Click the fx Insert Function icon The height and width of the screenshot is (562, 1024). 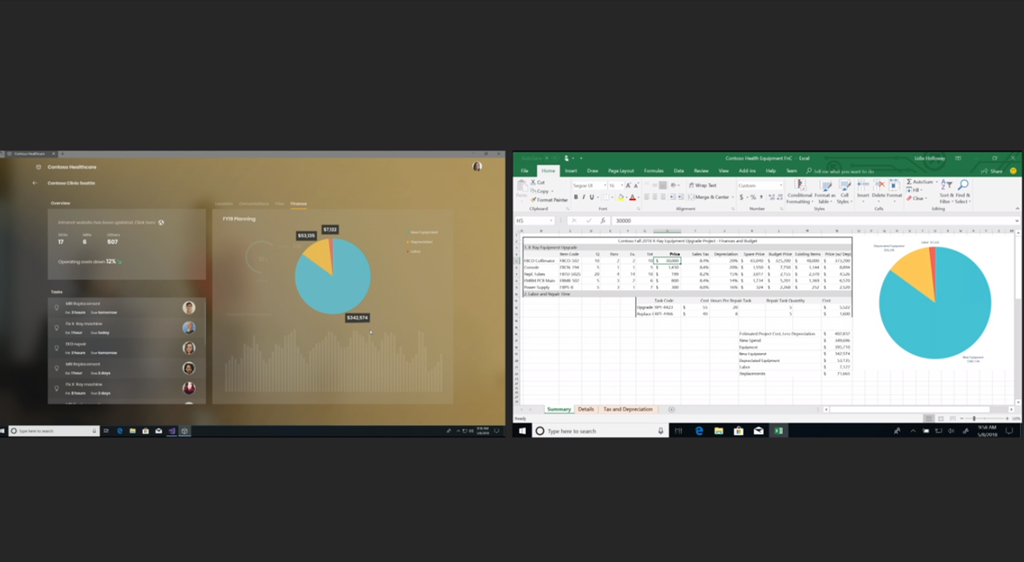(602, 221)
